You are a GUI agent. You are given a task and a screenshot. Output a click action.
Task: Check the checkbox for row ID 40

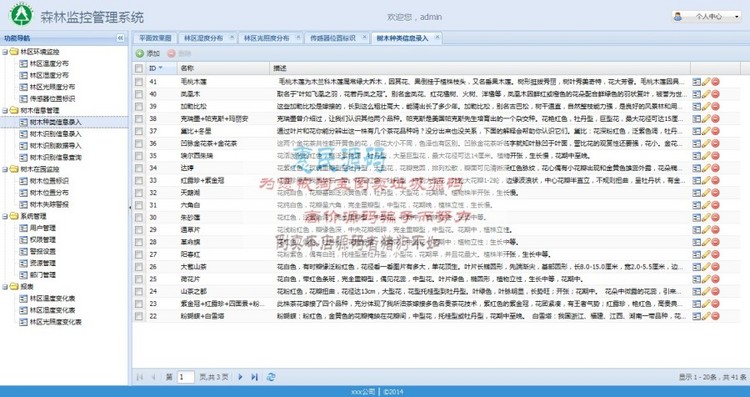[139, 94]
